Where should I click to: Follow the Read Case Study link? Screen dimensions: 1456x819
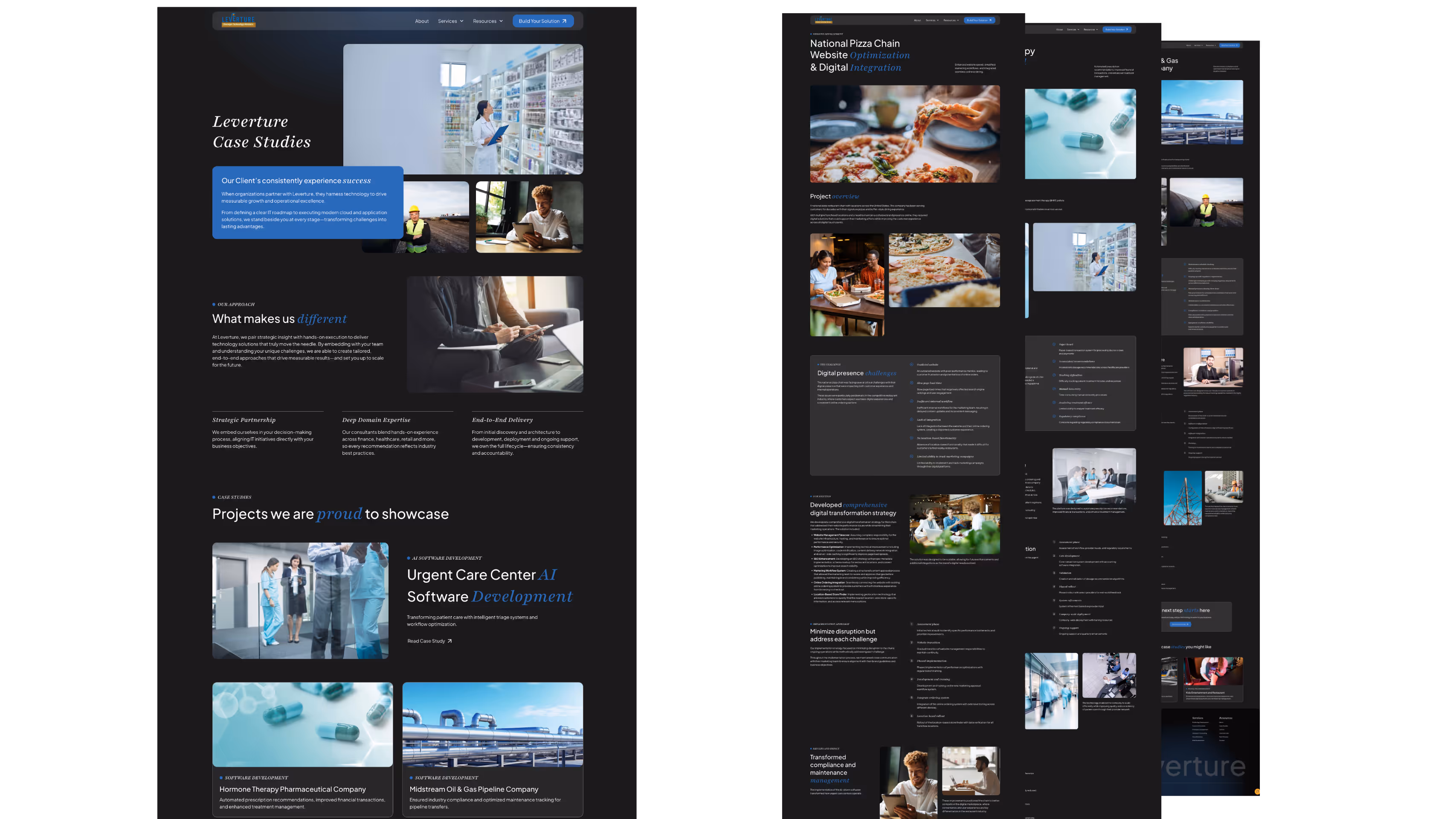[426, 641]
